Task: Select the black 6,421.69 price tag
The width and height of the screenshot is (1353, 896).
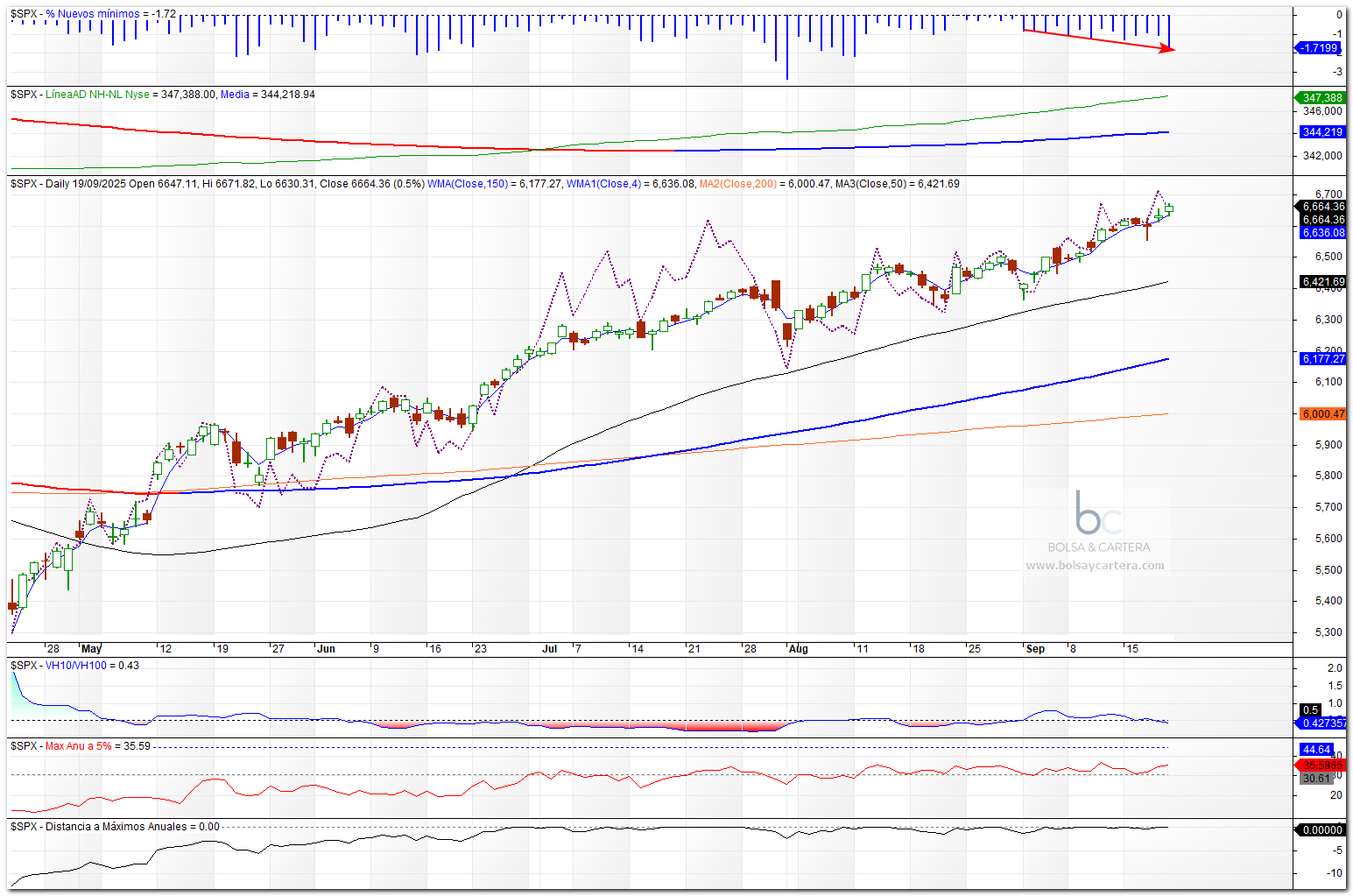Action: [1321, 282]
